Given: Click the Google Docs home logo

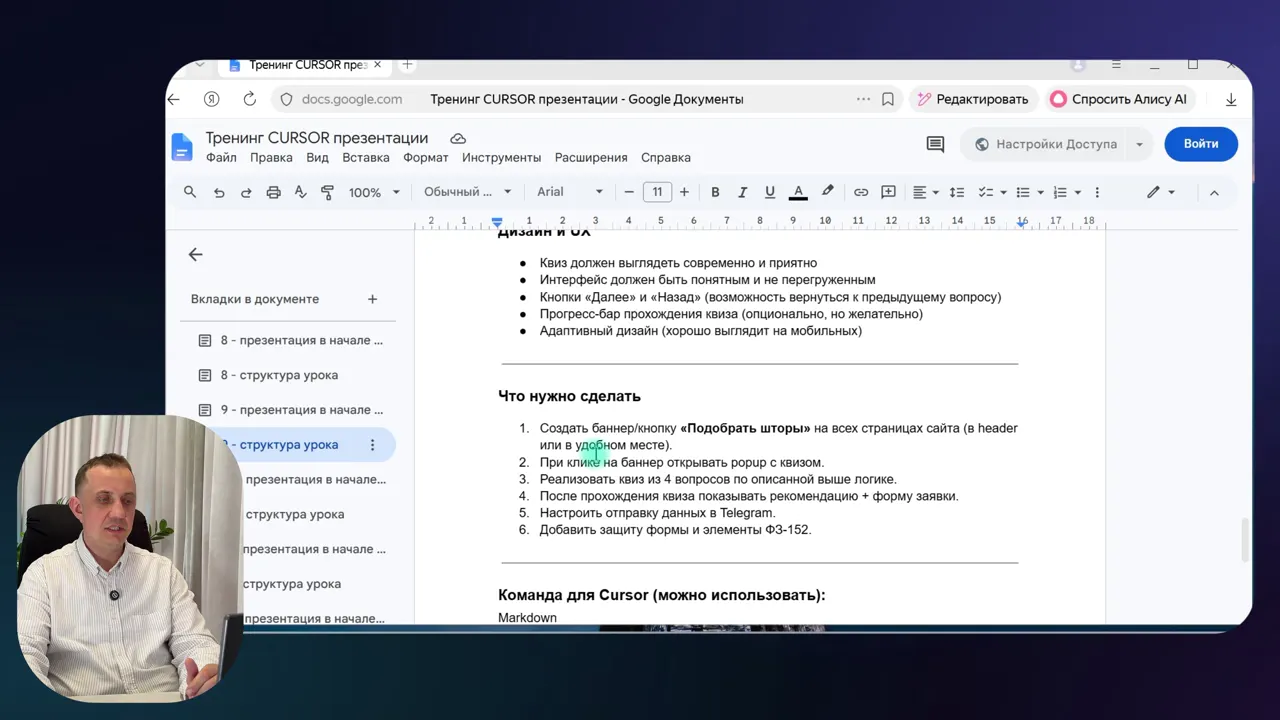Looking at the screenshot, I should tap(182, 147).
